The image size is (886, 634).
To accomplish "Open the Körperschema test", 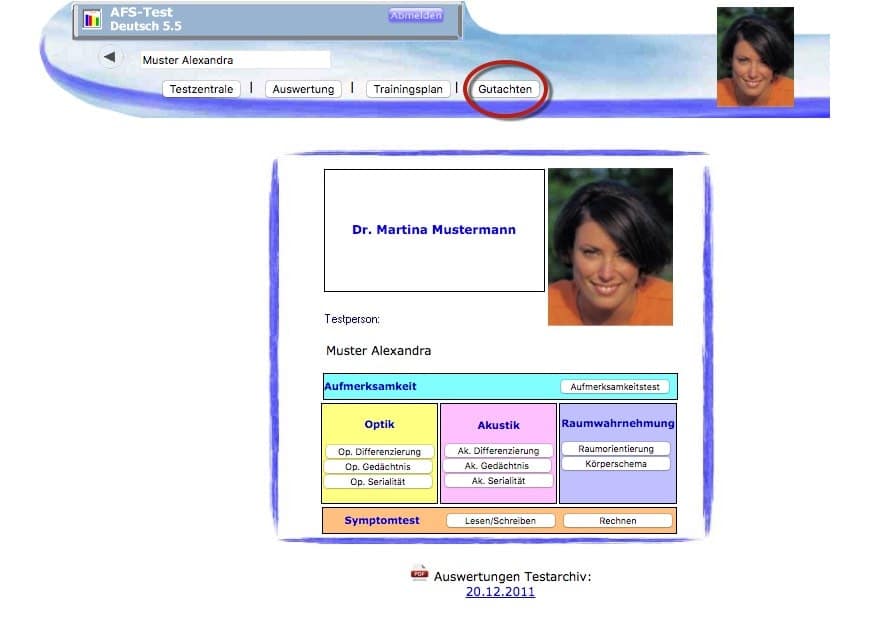I will [x=616, y=464].
